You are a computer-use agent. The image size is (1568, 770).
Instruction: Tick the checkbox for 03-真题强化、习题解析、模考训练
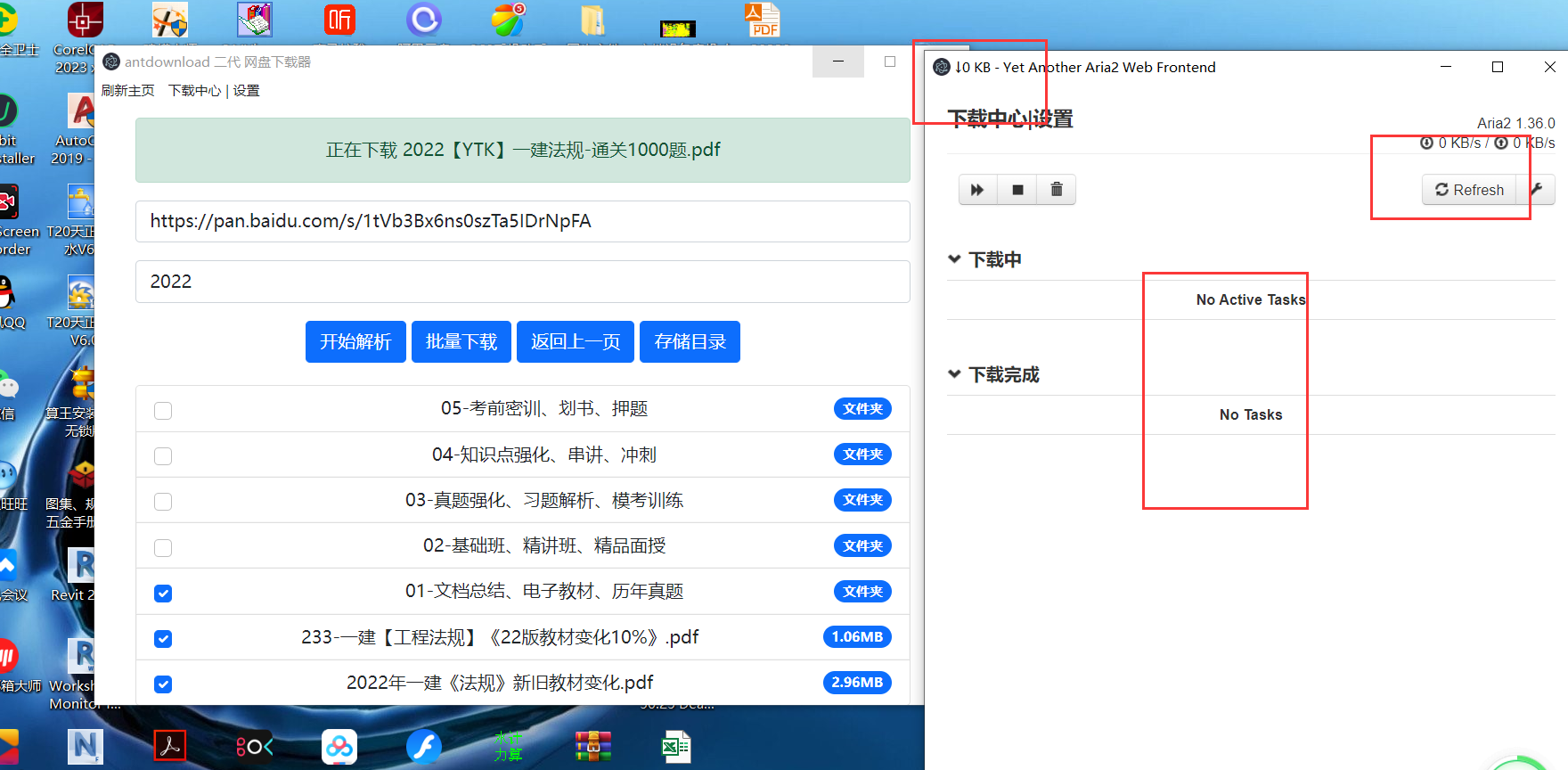163,501
